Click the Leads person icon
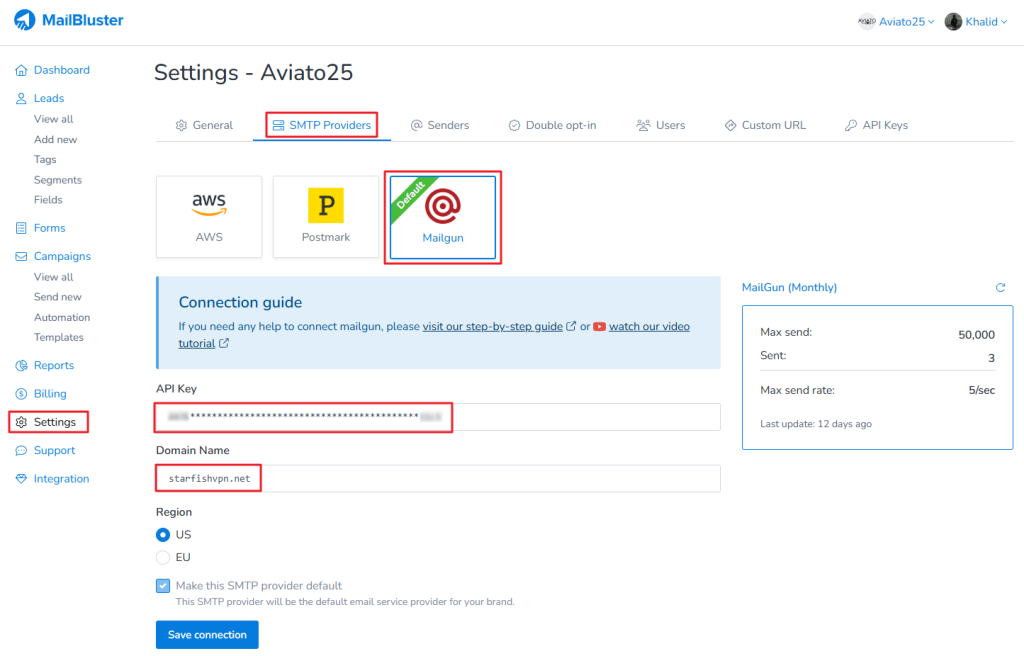Screen dimensions: 1024x656 21,98
